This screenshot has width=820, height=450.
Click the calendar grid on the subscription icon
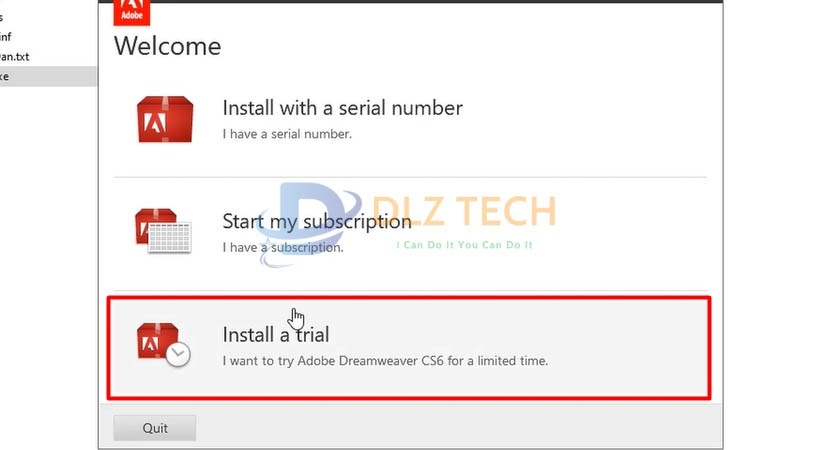170,238
